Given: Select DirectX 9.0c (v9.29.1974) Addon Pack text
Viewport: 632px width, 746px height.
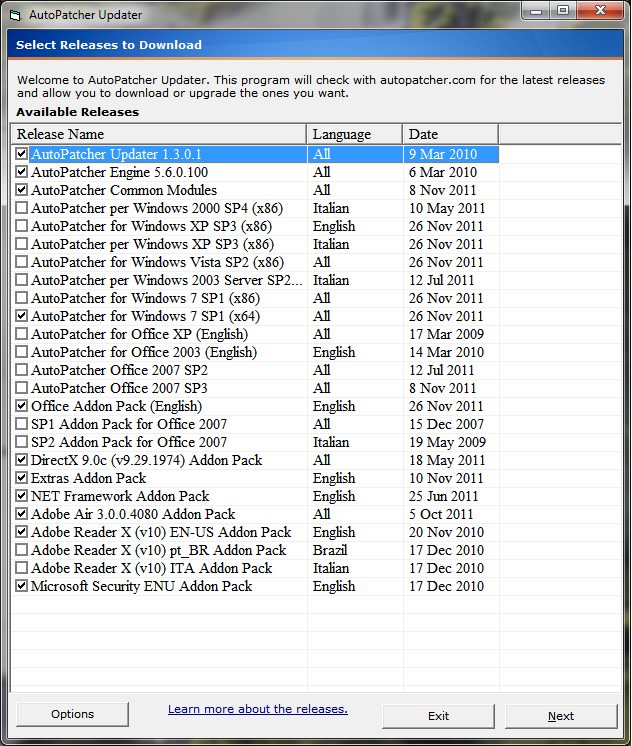Looking at the screenshot, I should (147, 460).
